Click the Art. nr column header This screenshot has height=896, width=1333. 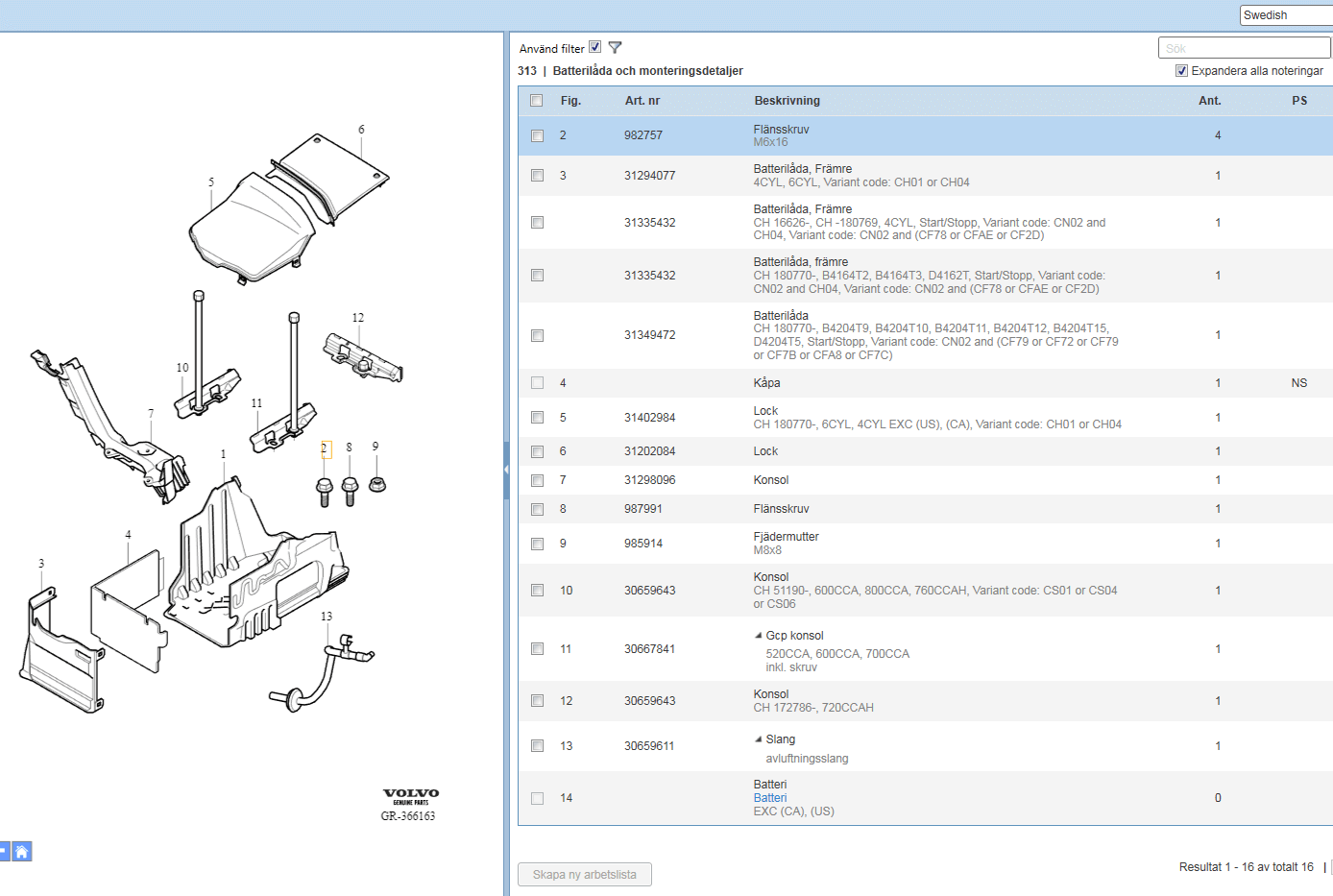click(642, 101)
